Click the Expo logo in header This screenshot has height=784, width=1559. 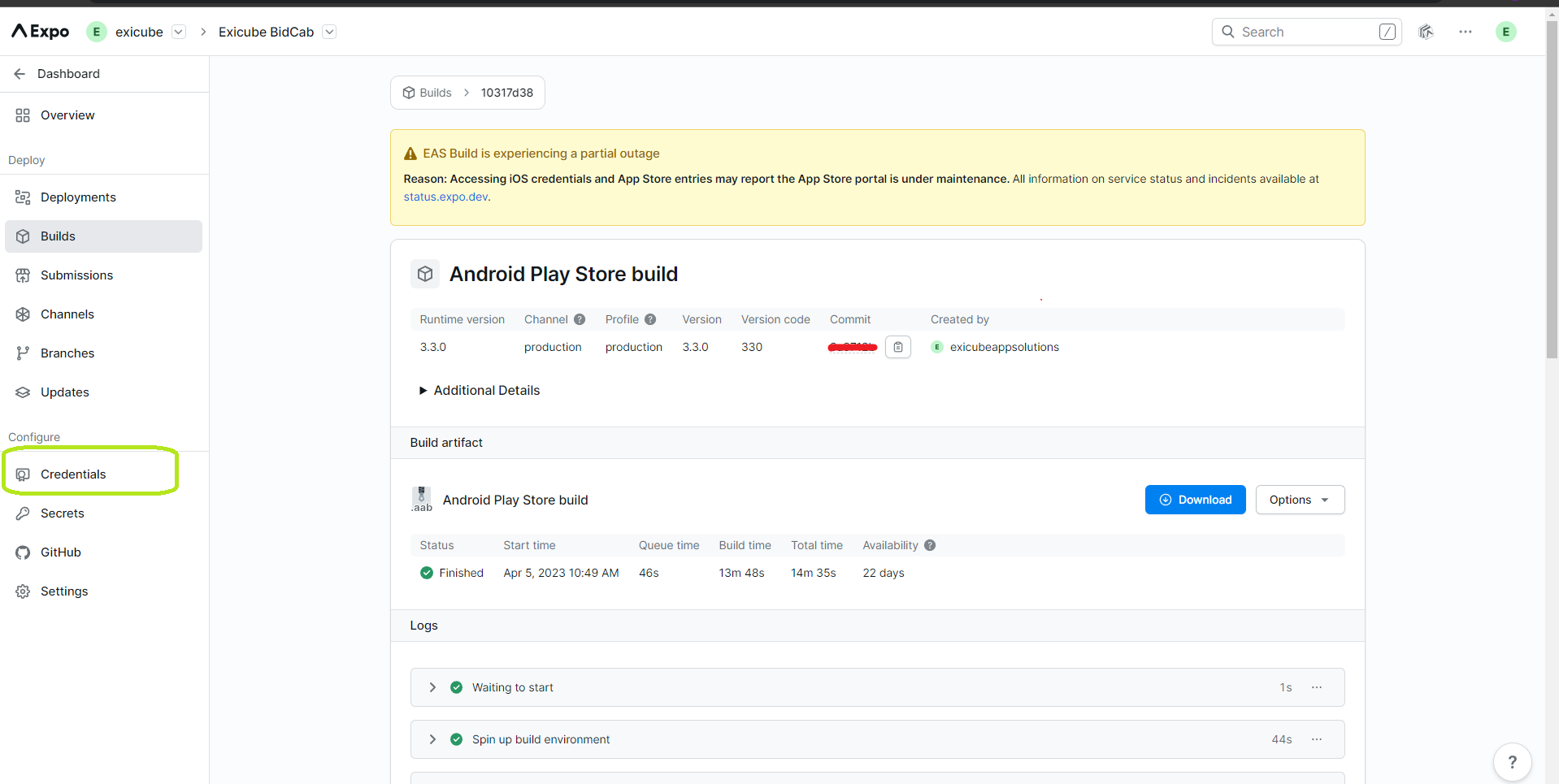(x=41, y=32)
